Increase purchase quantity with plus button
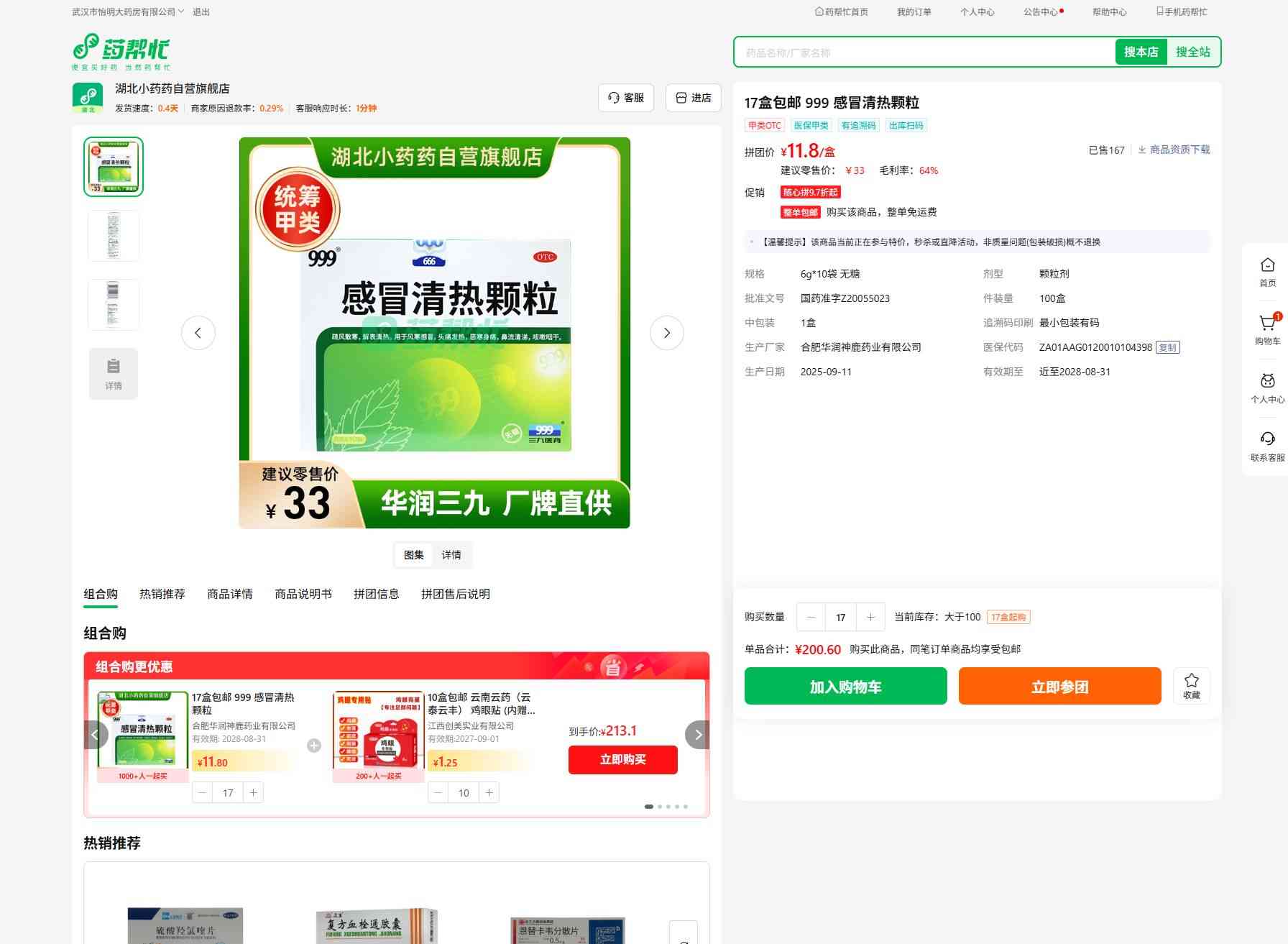Viewport: 1288px width, 944px height. pos(870,617)
